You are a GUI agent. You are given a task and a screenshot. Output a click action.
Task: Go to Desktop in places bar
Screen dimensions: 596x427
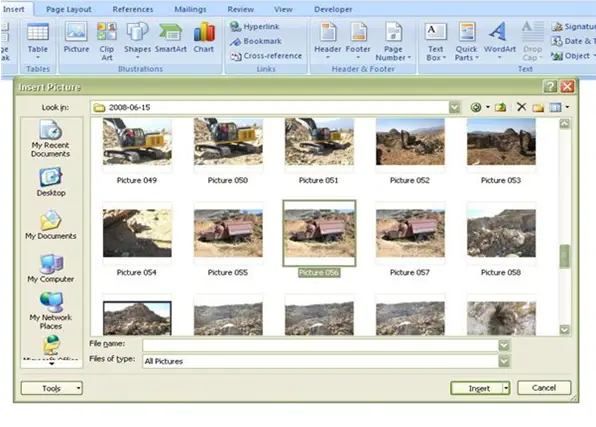(x=51, y=182)
